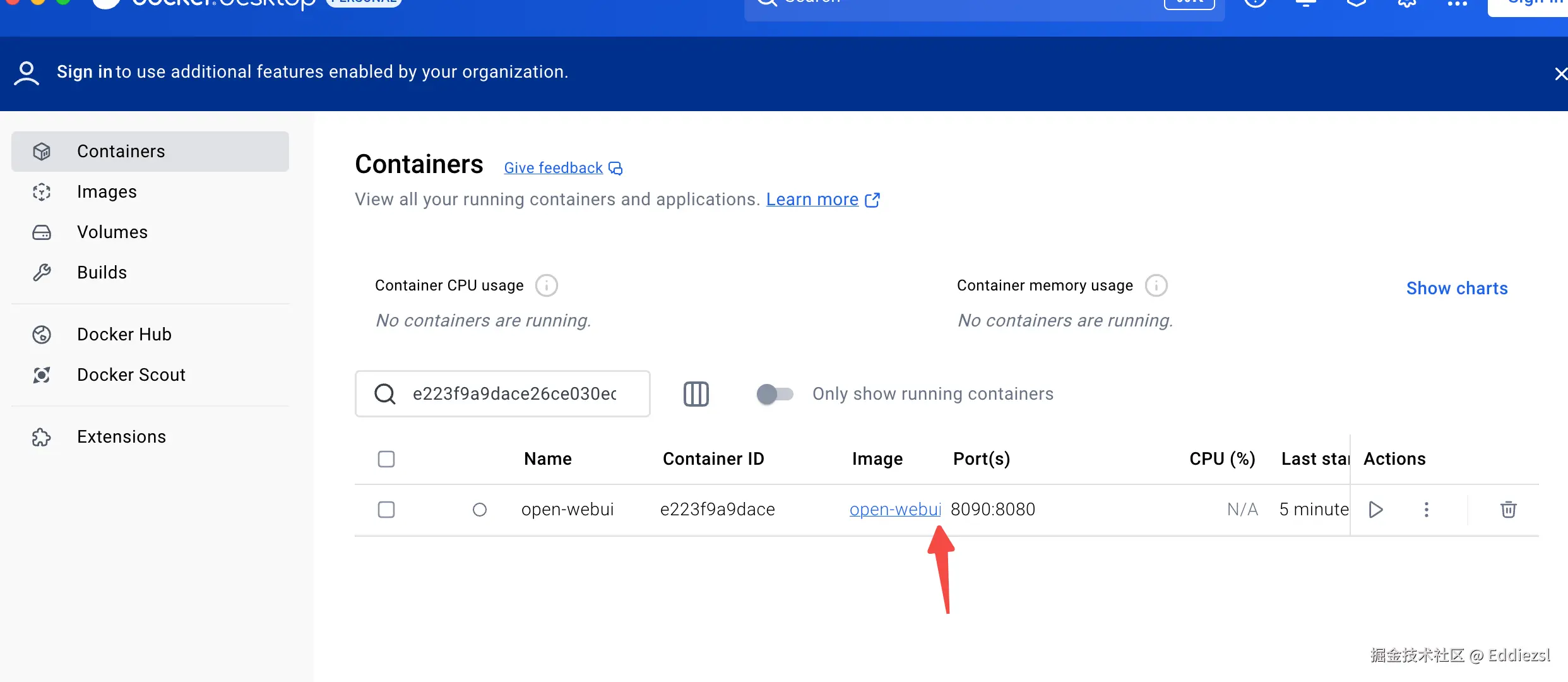
Task: Select the open-webui container row checkbox
Action: click(386, 510)
